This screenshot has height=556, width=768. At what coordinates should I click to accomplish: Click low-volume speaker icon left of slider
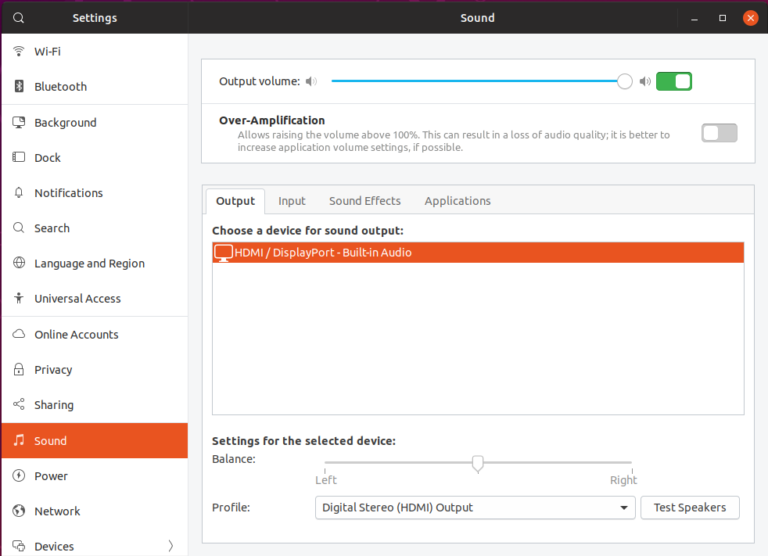point(311,81)
